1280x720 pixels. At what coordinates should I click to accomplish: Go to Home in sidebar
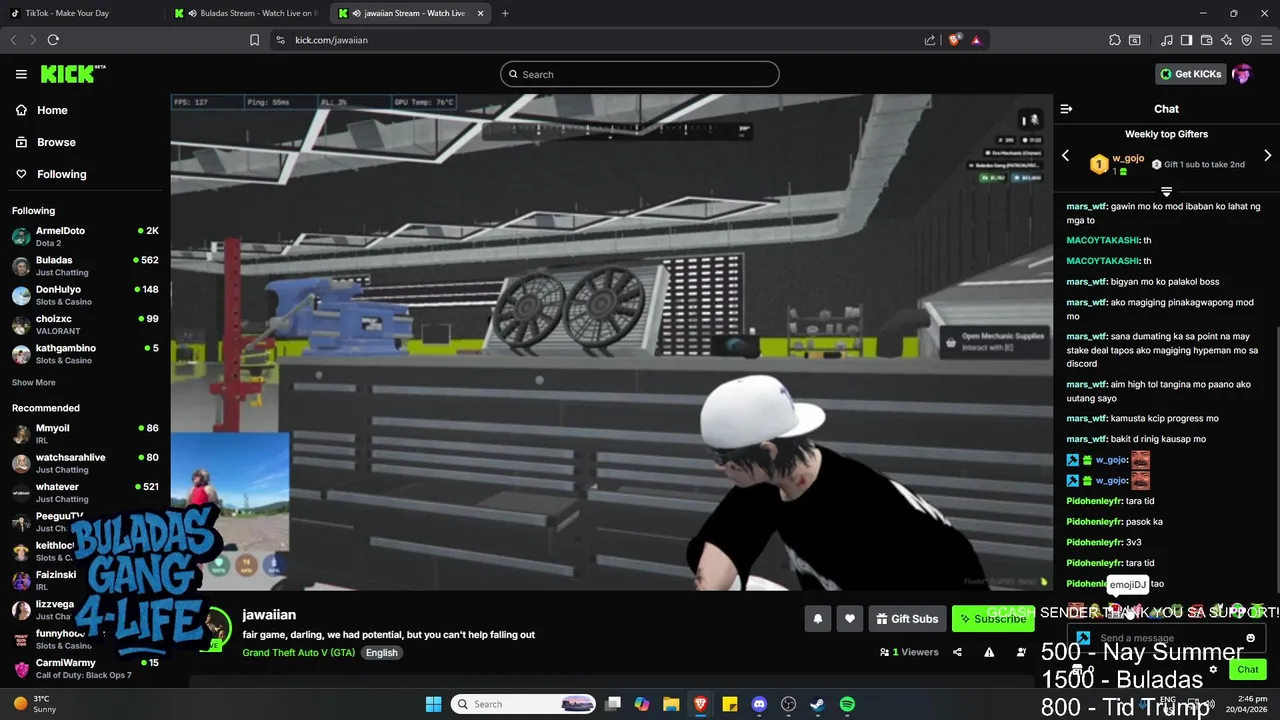tap(42, 110)
